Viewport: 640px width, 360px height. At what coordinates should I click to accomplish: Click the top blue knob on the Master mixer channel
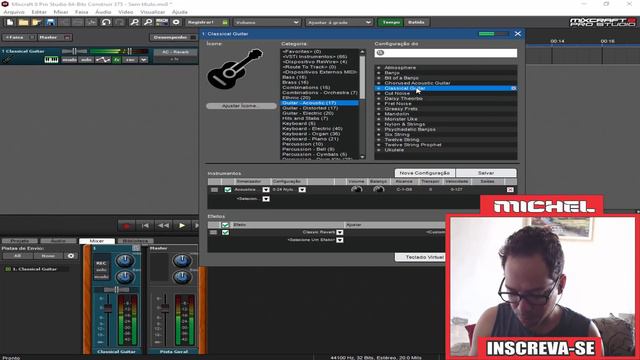coord(182,260)
